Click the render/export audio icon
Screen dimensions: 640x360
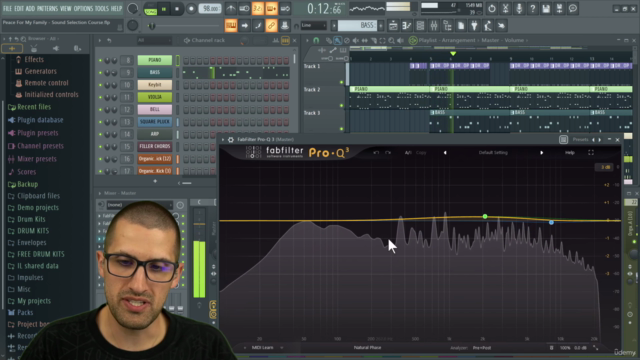(559, 9)
